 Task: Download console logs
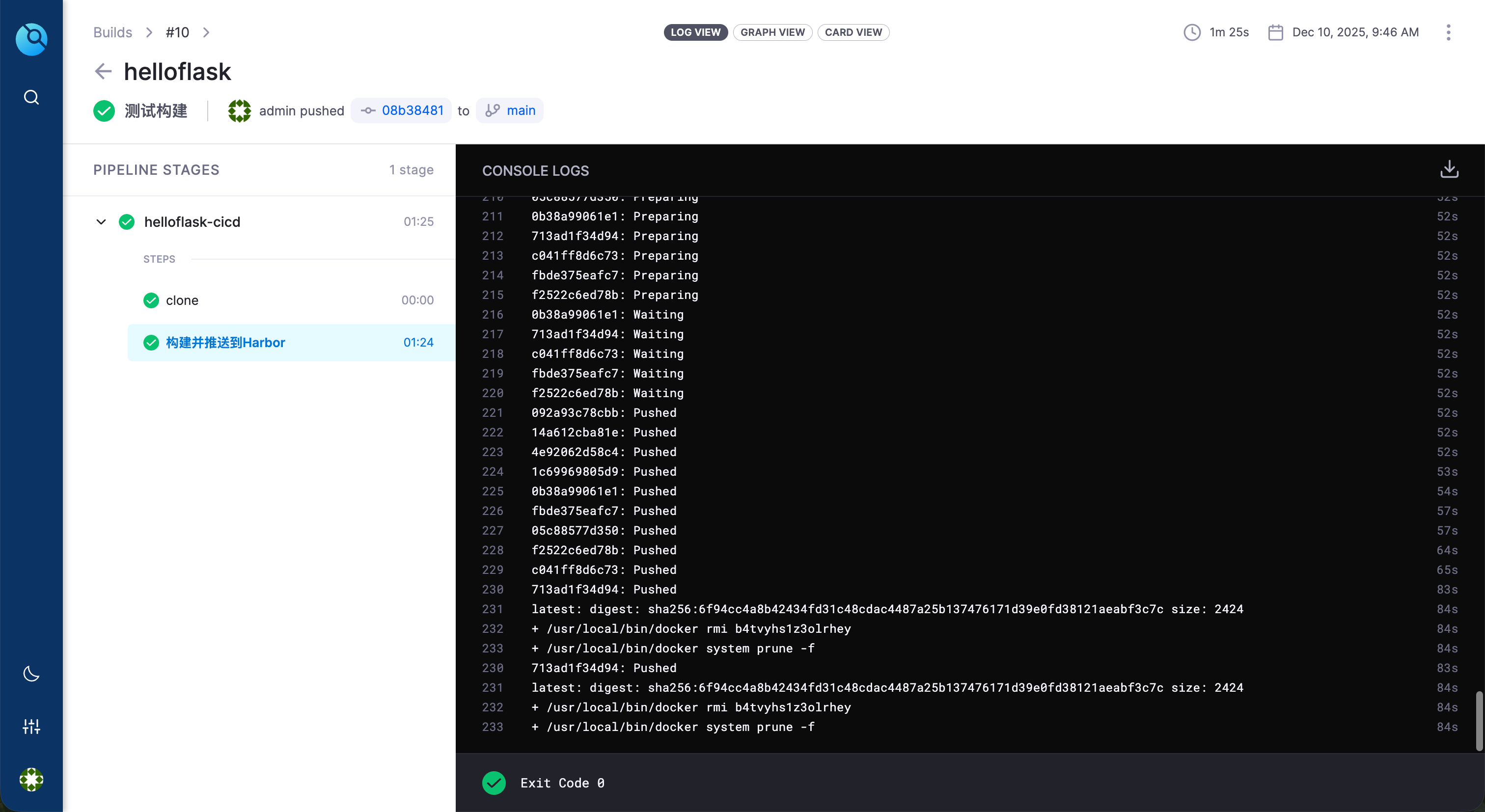[1449, 169]
